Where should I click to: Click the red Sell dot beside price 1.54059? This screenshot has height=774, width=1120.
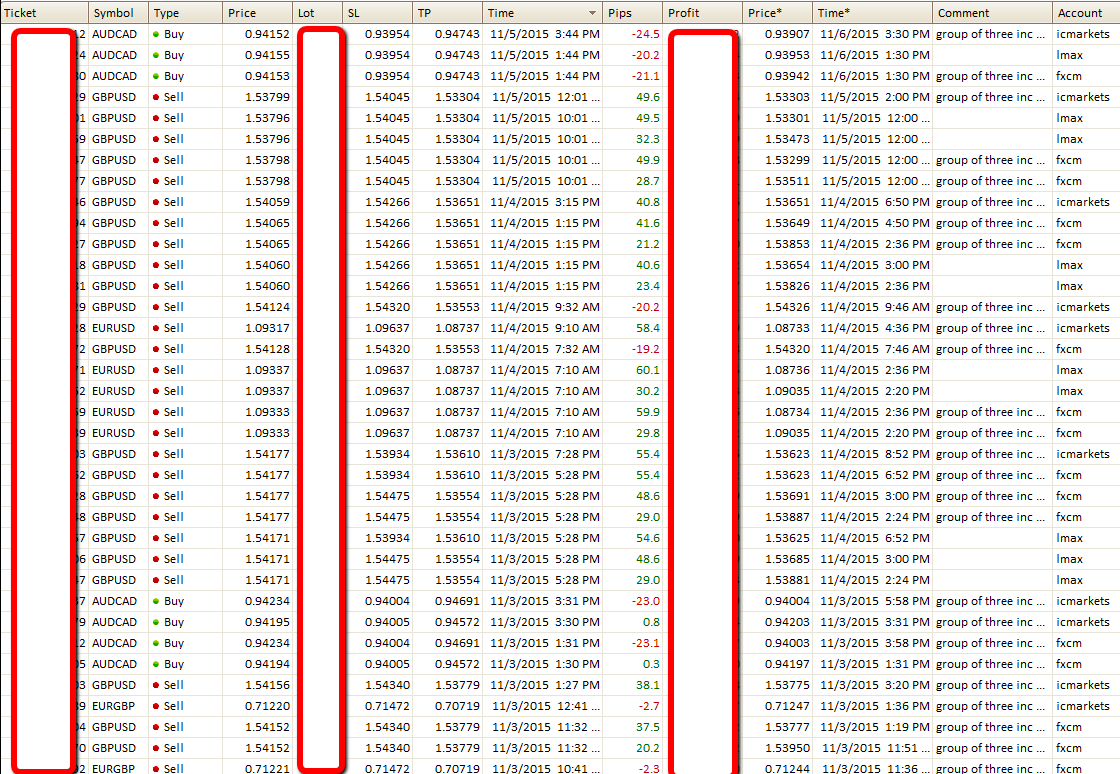(x=156, y=202)
